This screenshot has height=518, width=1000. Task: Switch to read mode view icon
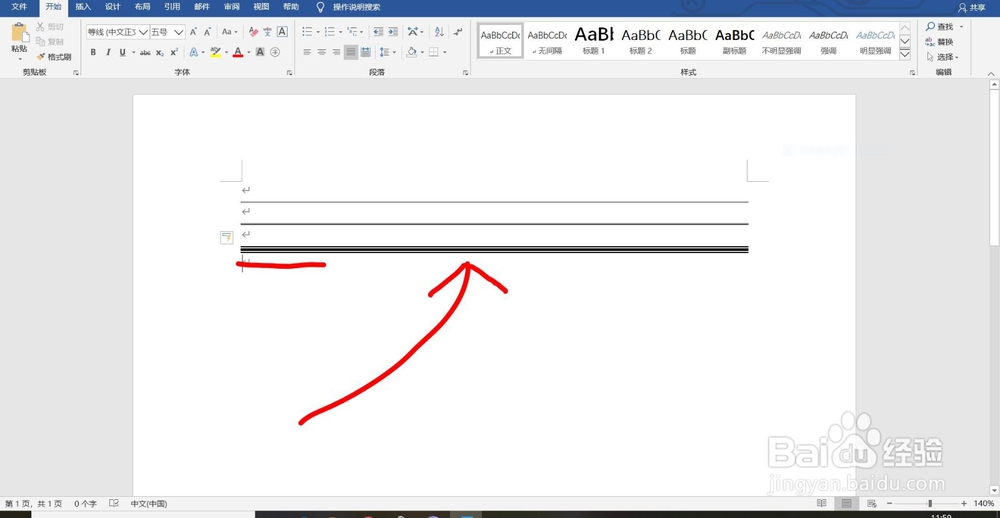tap(822, 503)
